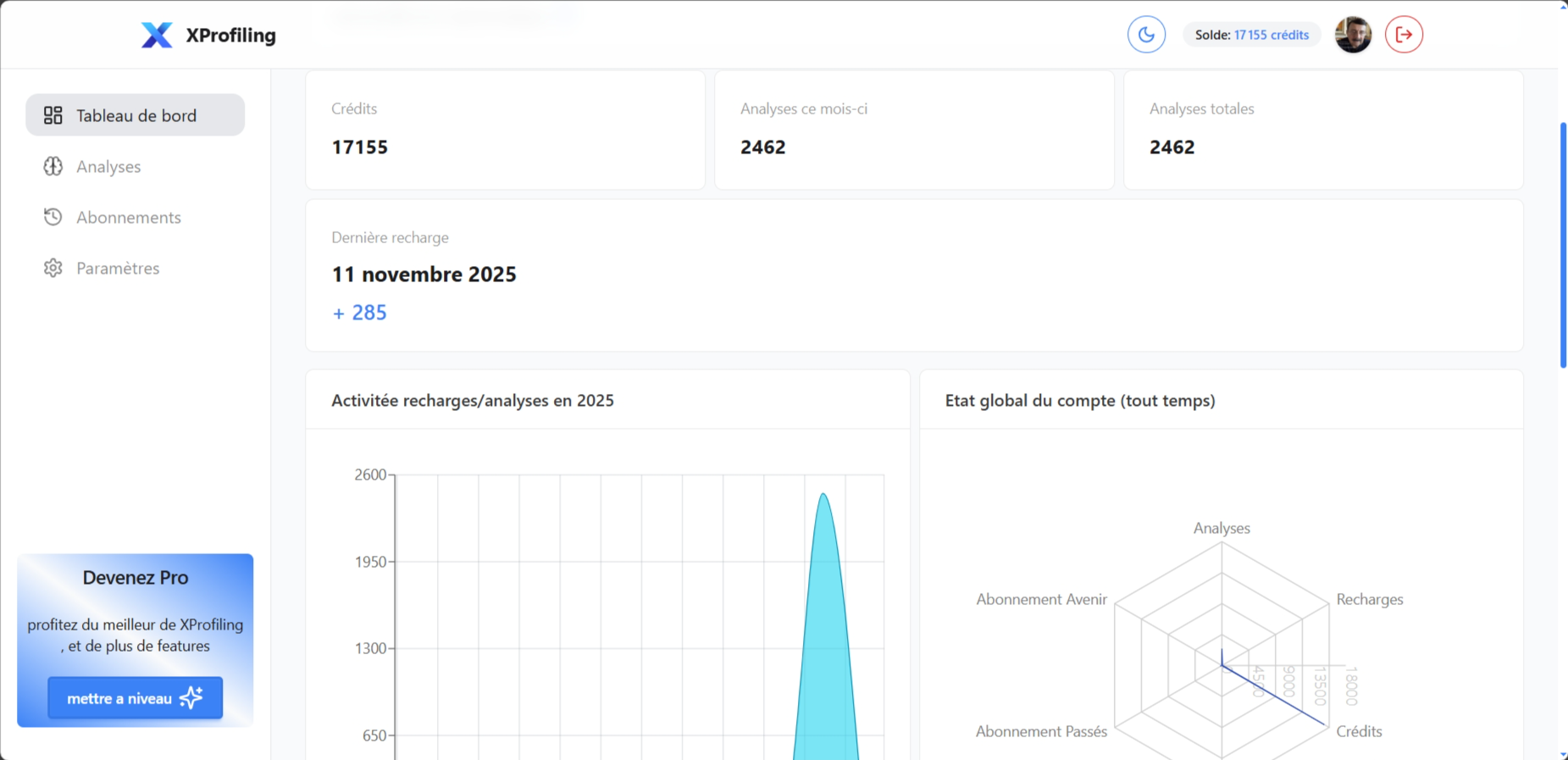1568x760 pixels.
Task: Go to the Analyses sidebar item
Action: (136, 166)
